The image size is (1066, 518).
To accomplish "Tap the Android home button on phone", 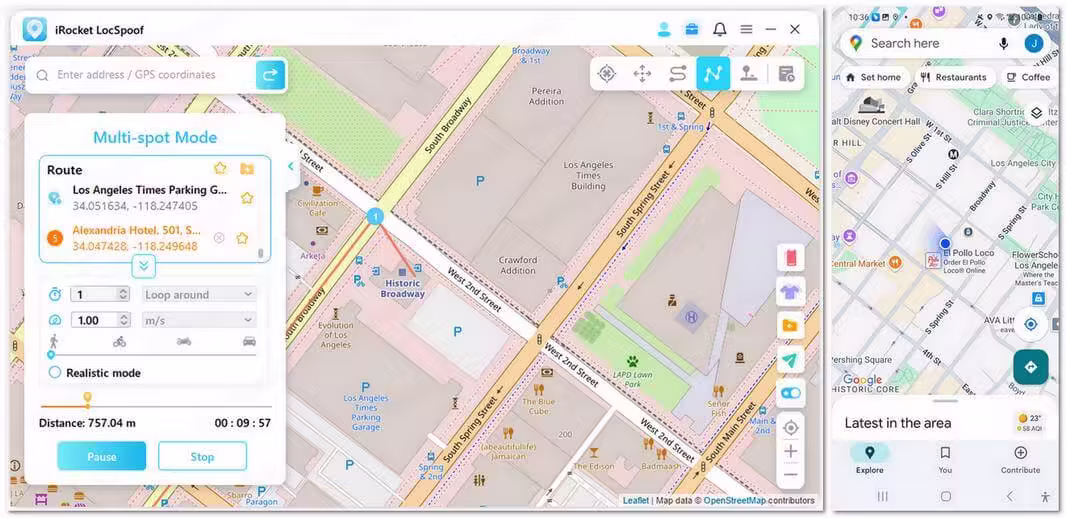I will (x=946, y=496).
